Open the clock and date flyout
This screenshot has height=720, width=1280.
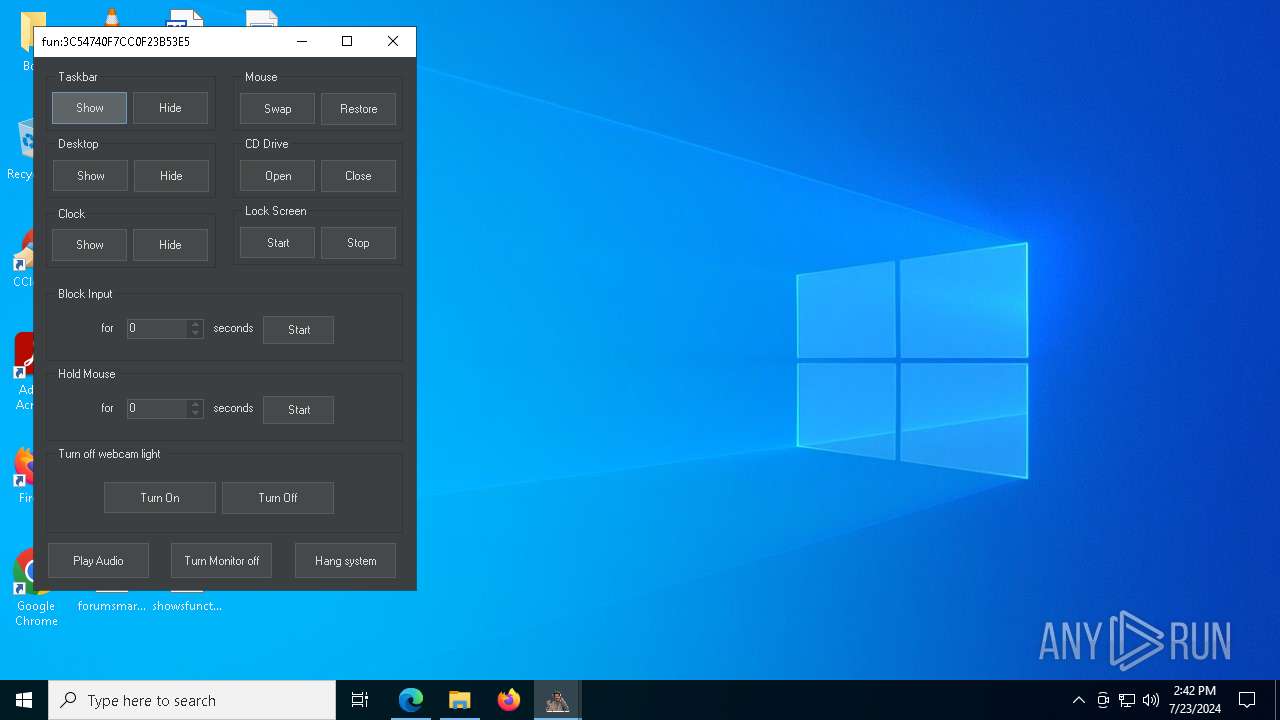1195,700
